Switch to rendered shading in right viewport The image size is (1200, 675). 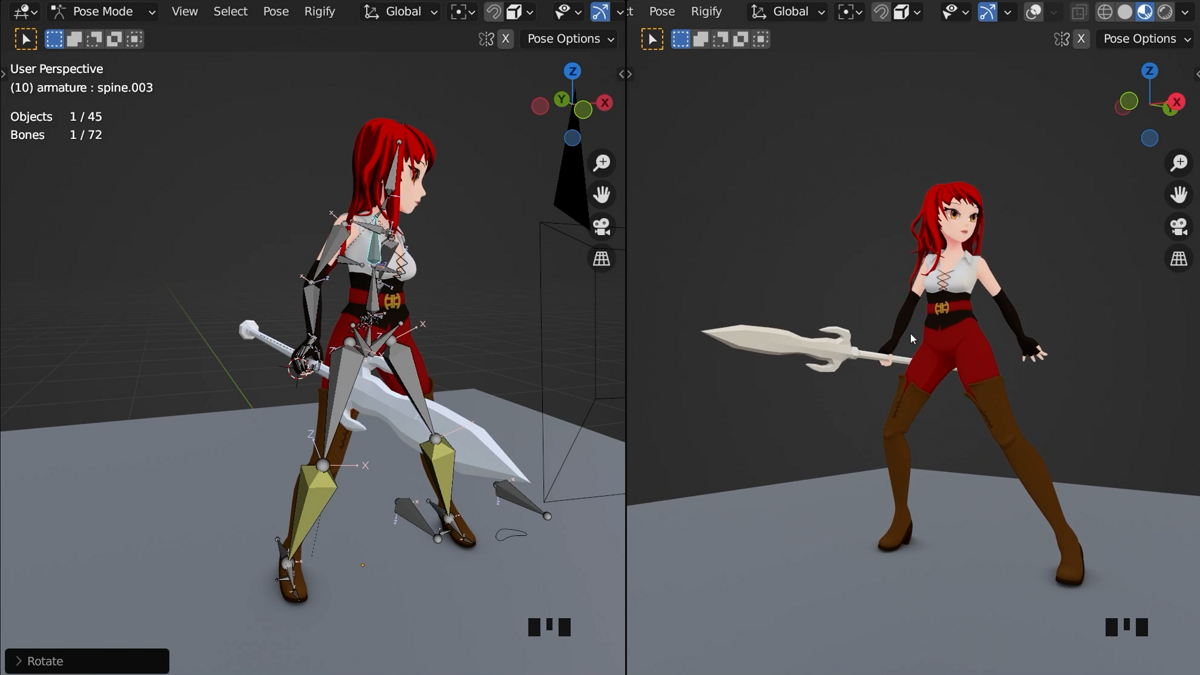[1165, 12]
